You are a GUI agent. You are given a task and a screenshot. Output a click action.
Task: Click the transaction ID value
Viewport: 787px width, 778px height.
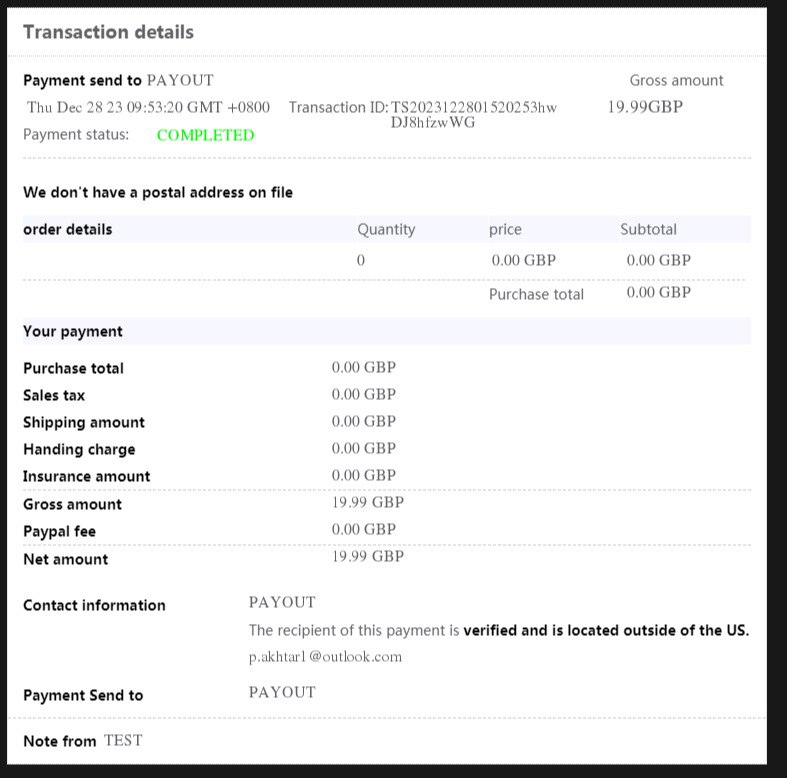click(473, 114)
